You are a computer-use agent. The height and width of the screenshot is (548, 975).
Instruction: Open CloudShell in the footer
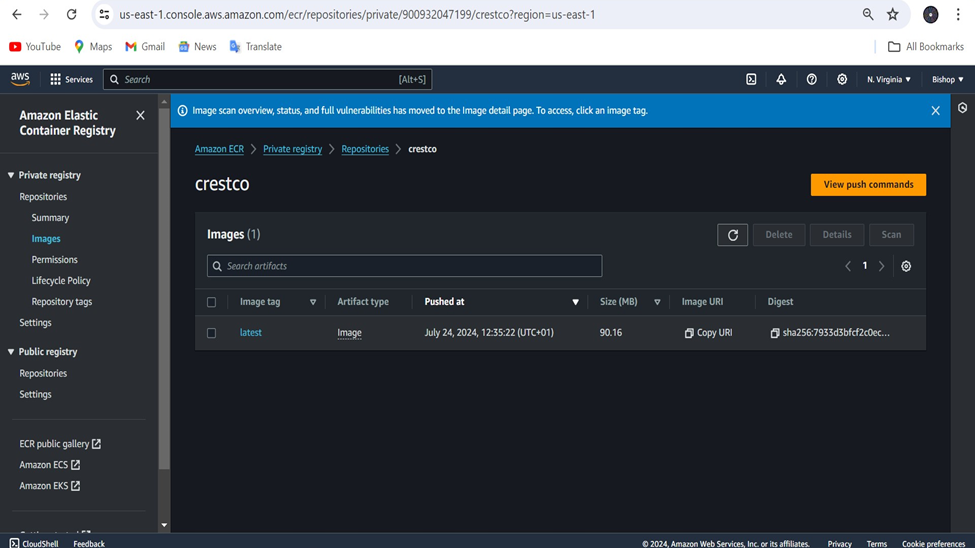(x=34, y=543)
